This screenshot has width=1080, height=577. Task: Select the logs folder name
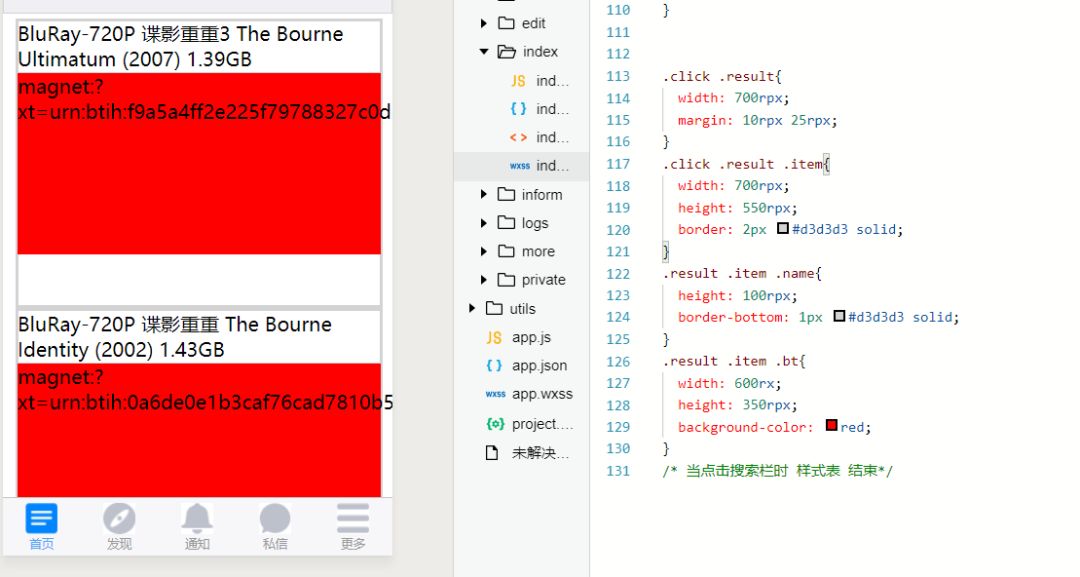click(x=534, y=223)
